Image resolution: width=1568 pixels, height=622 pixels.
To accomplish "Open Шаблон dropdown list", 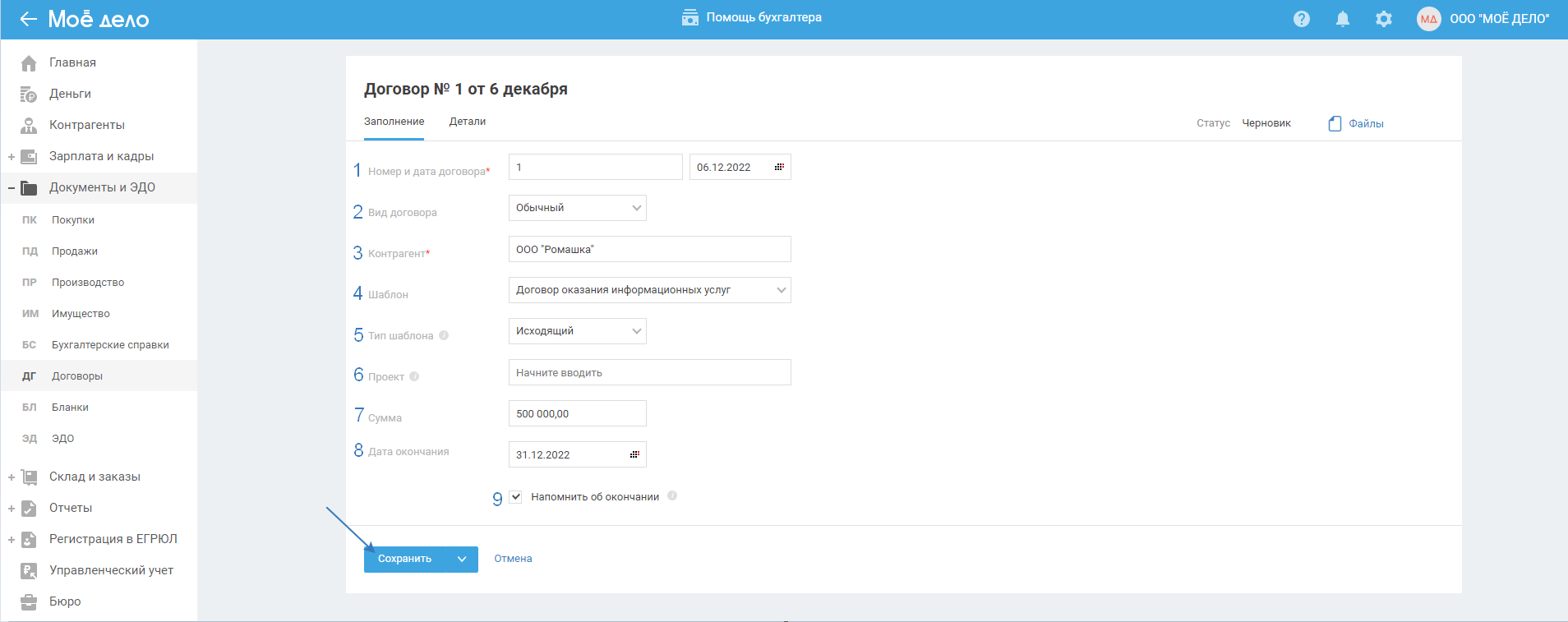I will click(649, 290).
